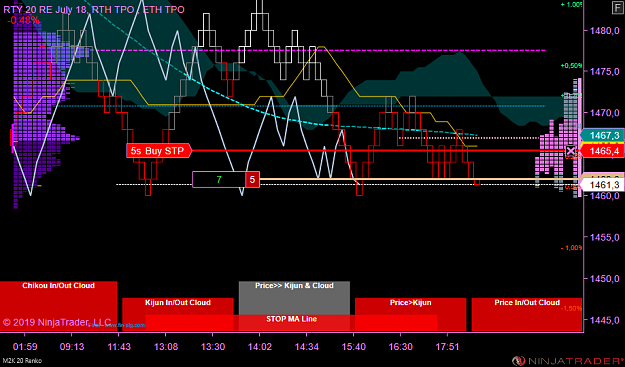The image size is (625, 367).
Task: Click the 1450,0 price axis label
Action: [604, 279]
